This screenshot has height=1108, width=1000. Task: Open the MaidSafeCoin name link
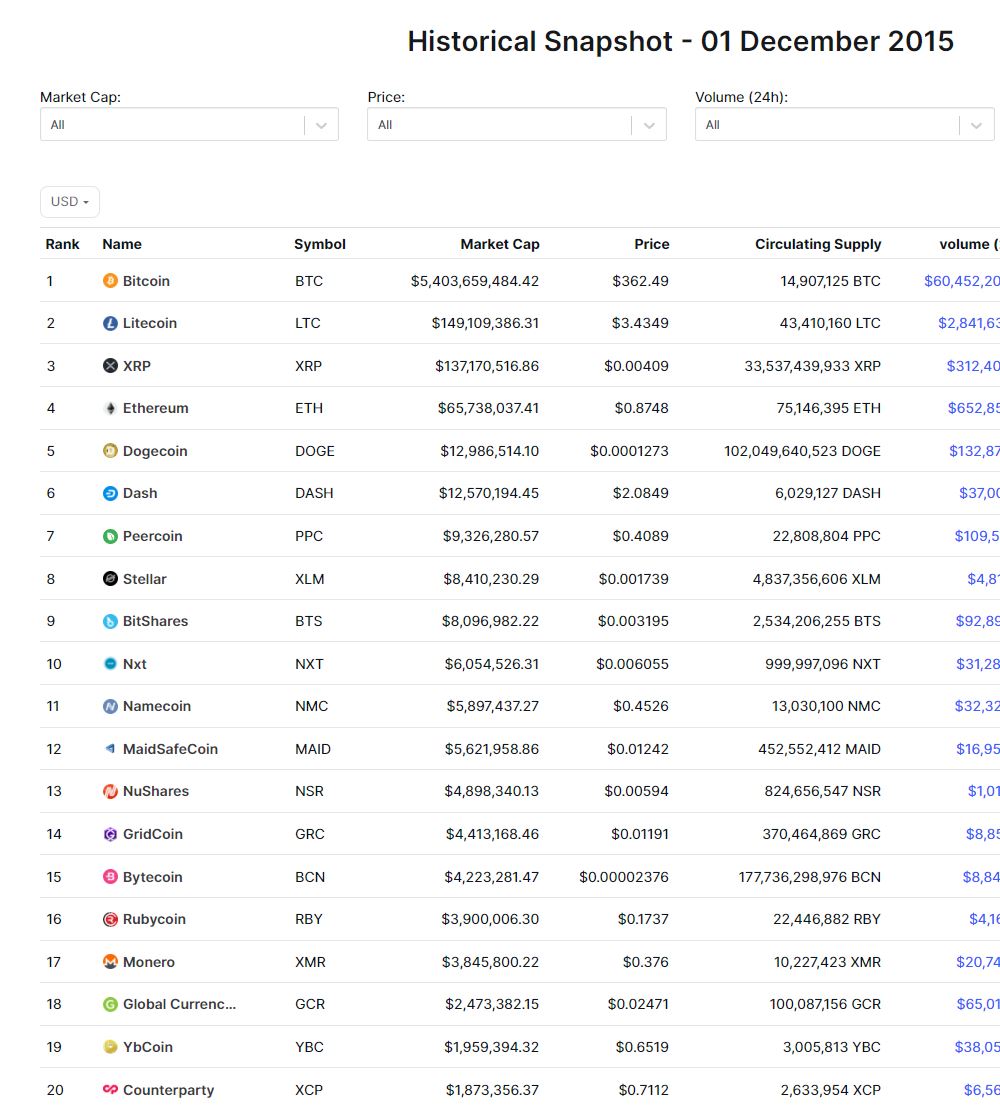pos(170,749)
